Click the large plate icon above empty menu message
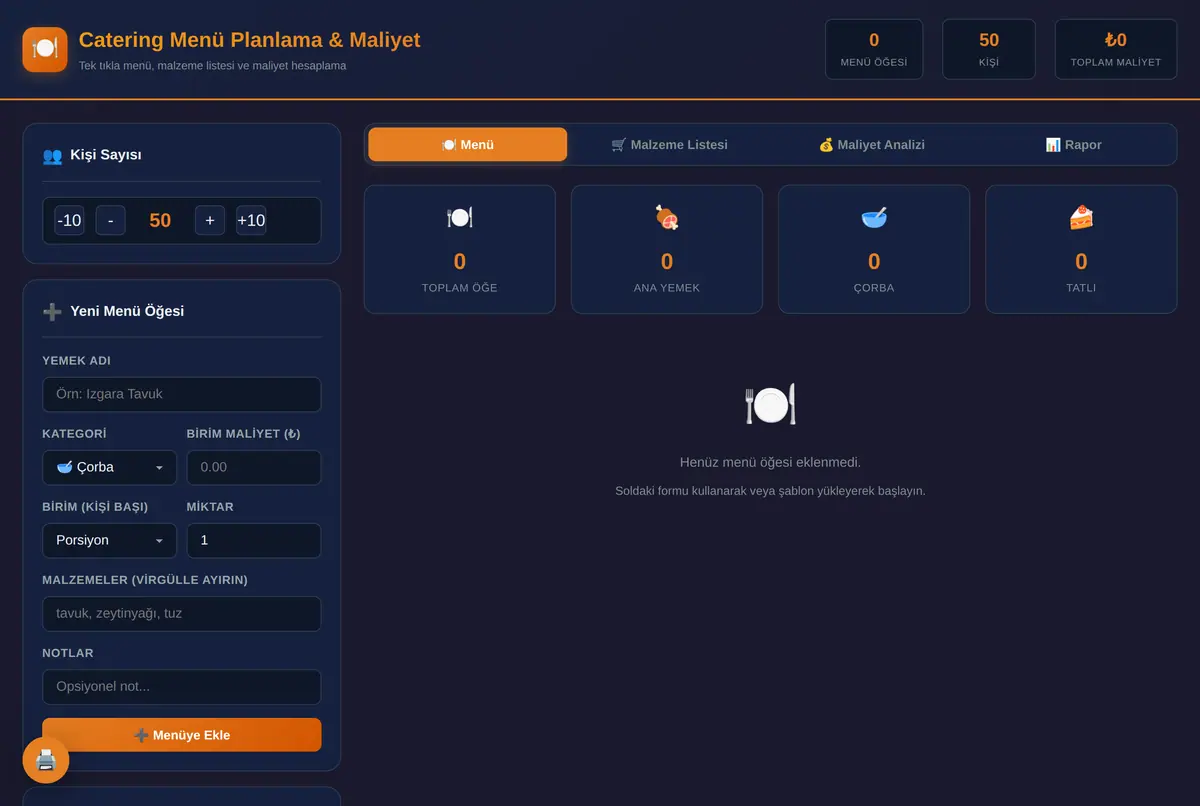 tap(770, 404)
